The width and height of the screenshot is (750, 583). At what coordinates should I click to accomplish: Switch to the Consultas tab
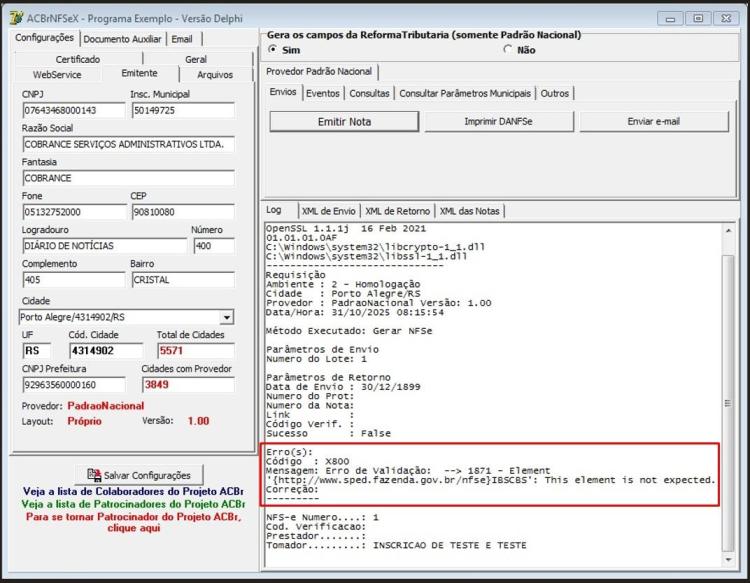pos(369,93)
